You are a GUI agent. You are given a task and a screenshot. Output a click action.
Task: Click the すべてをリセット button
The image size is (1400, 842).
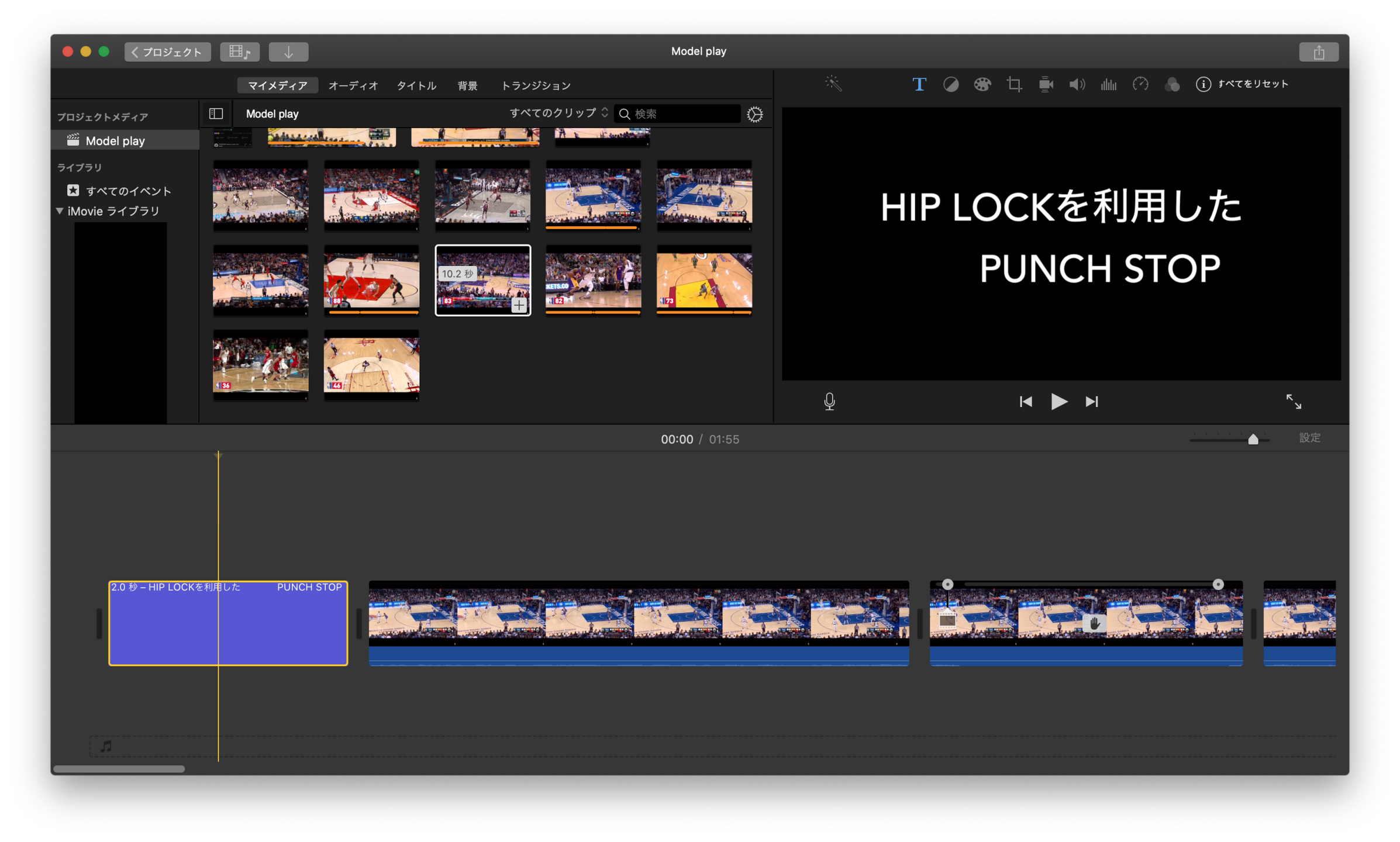click(1253, 84)
